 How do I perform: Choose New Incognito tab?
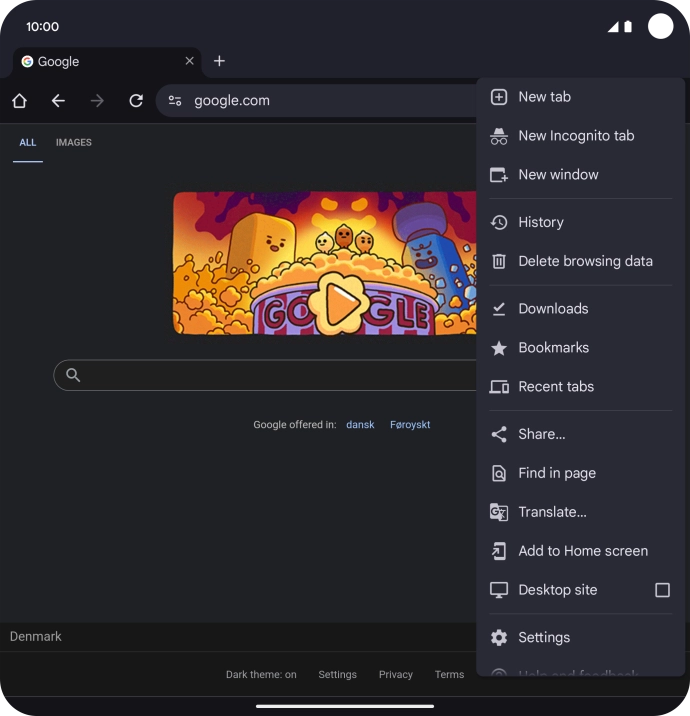[580, 136]
